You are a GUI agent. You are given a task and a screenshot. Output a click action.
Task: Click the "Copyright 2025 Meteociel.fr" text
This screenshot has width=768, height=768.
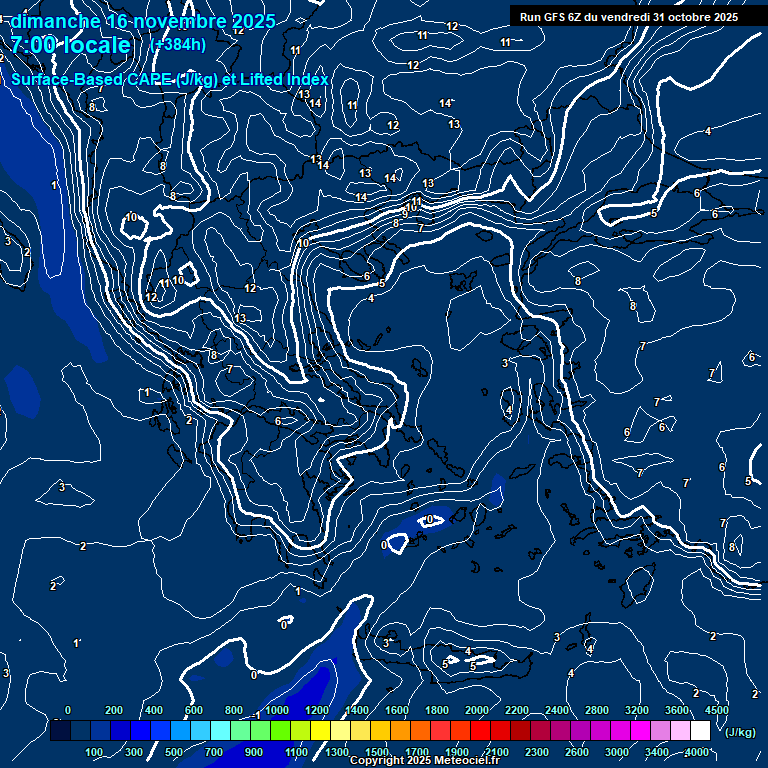click(425, 760)
